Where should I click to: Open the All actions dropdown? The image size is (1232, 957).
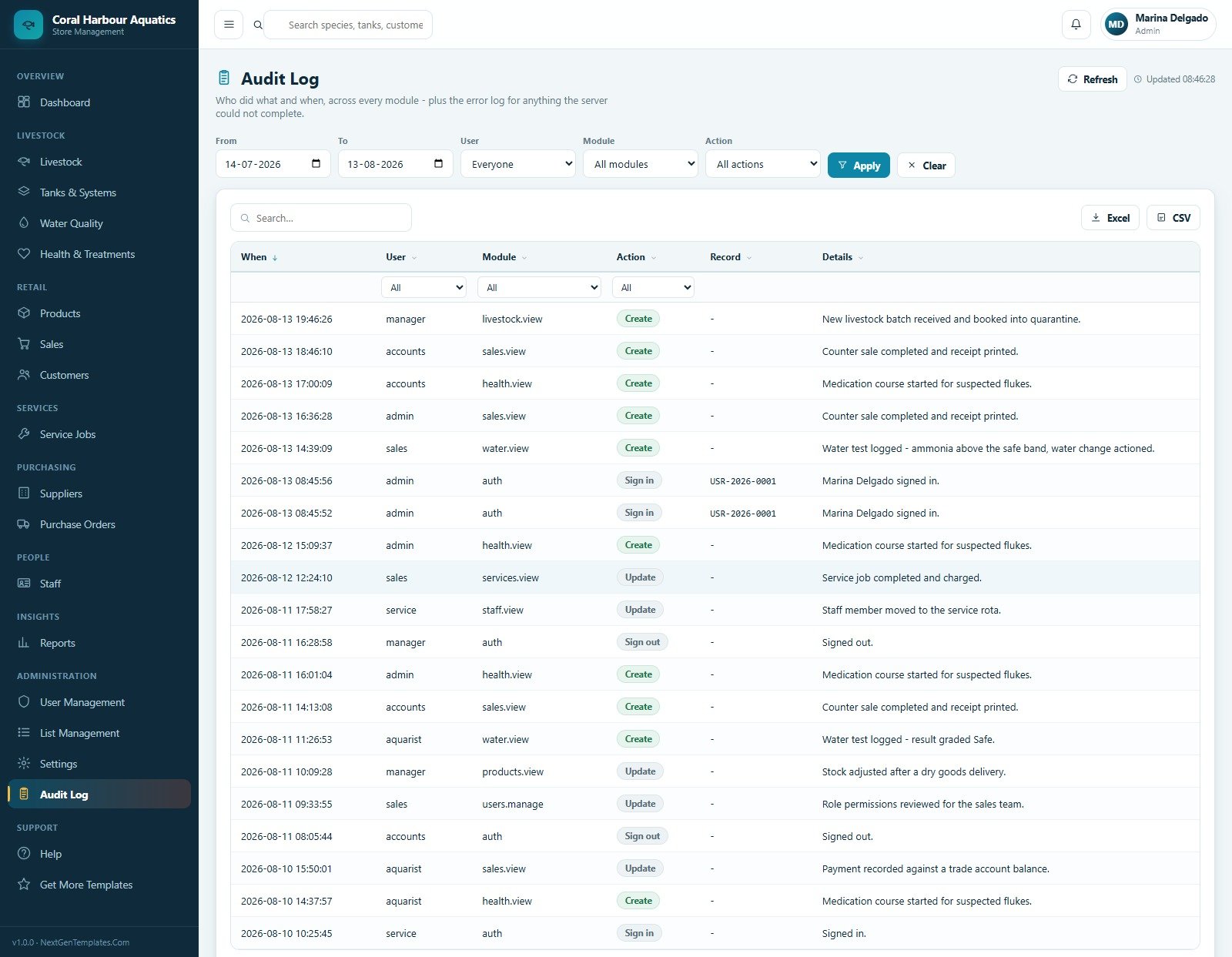[x=763, y=164]
